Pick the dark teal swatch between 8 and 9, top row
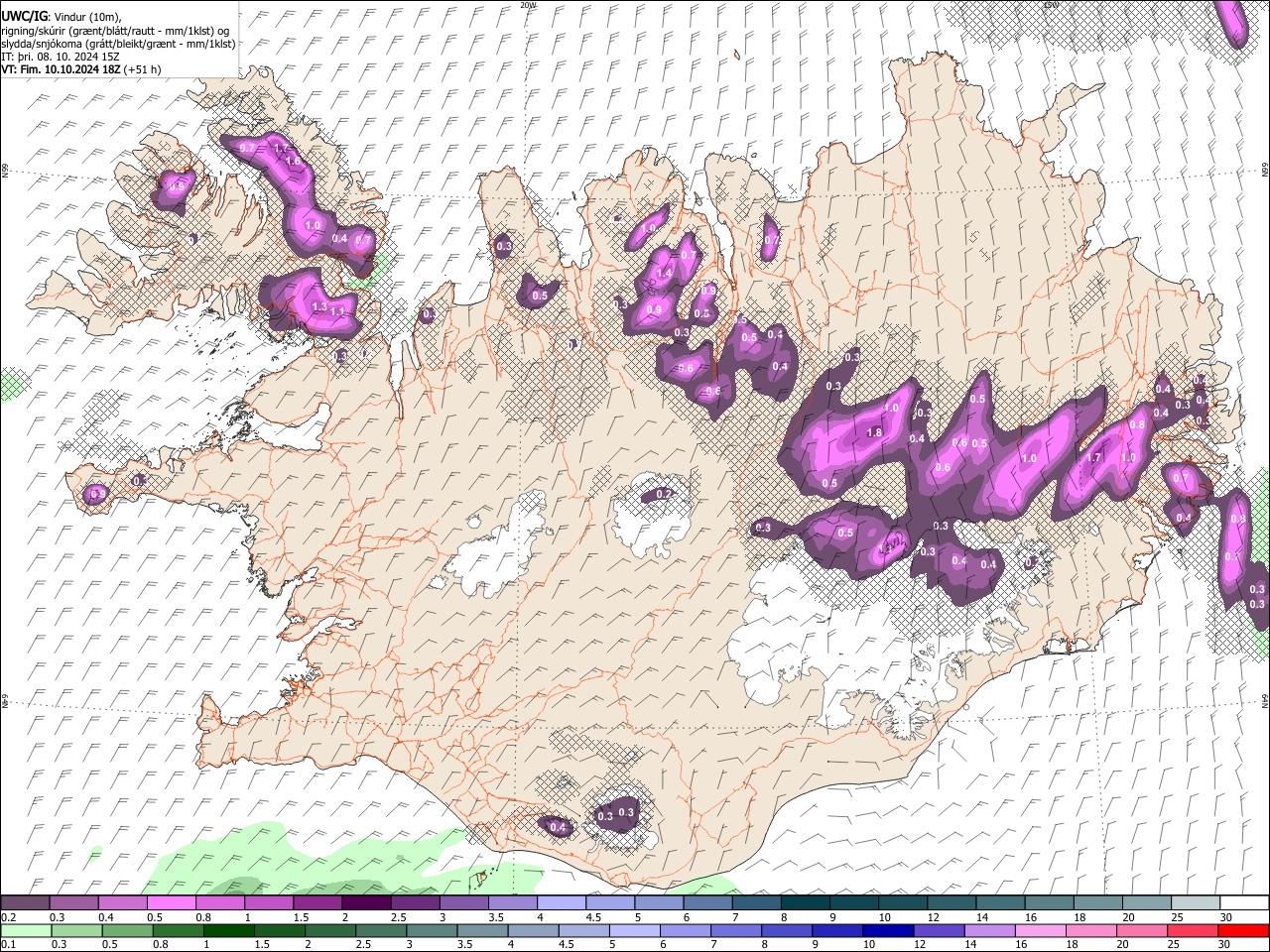Image resolution: width=1270 pixels, height=952 pixels. tap(806, 903)
